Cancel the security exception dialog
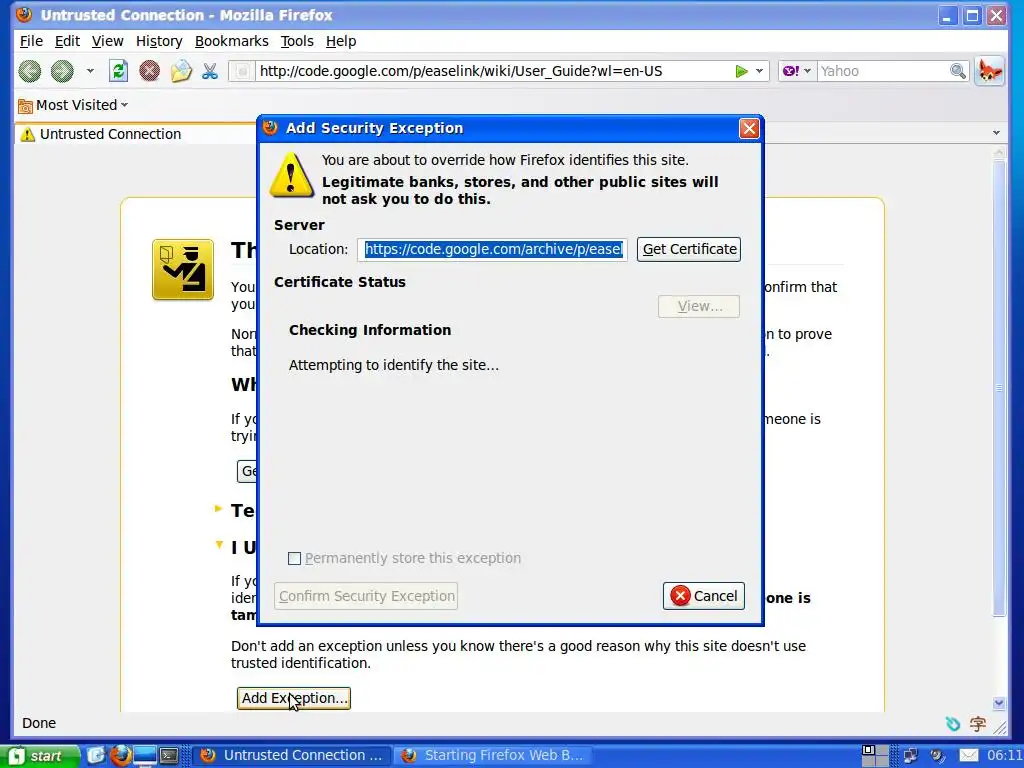1024x768 pixels. [703, 596]
